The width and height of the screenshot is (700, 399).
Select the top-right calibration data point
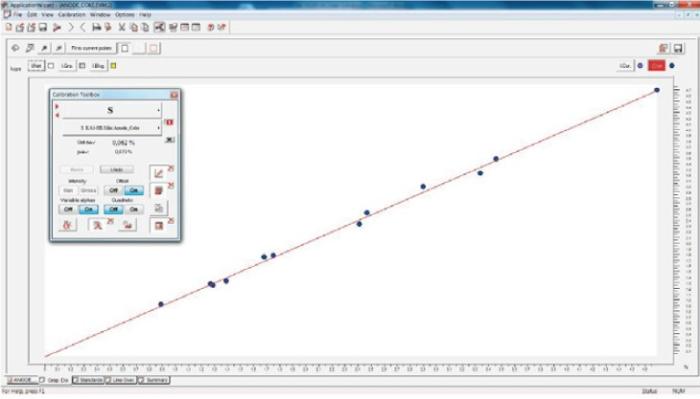coord(657,90)
